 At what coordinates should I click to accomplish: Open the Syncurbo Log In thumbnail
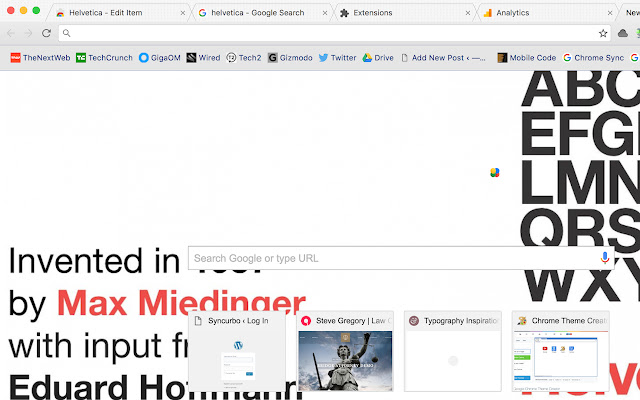click(x=237, y=352)
